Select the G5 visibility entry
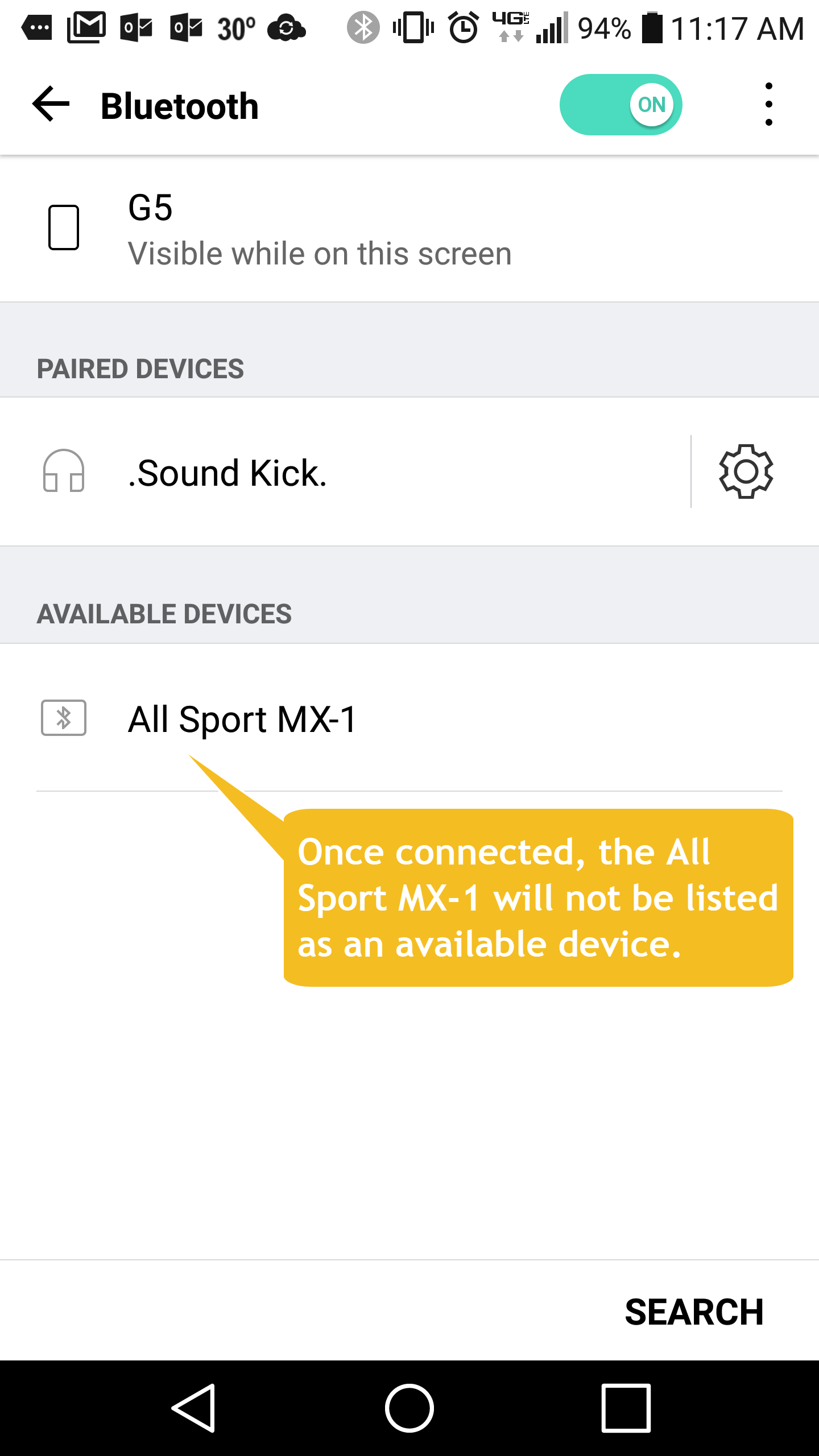The width and height of the screenshot is (819, 1456). 318,230
